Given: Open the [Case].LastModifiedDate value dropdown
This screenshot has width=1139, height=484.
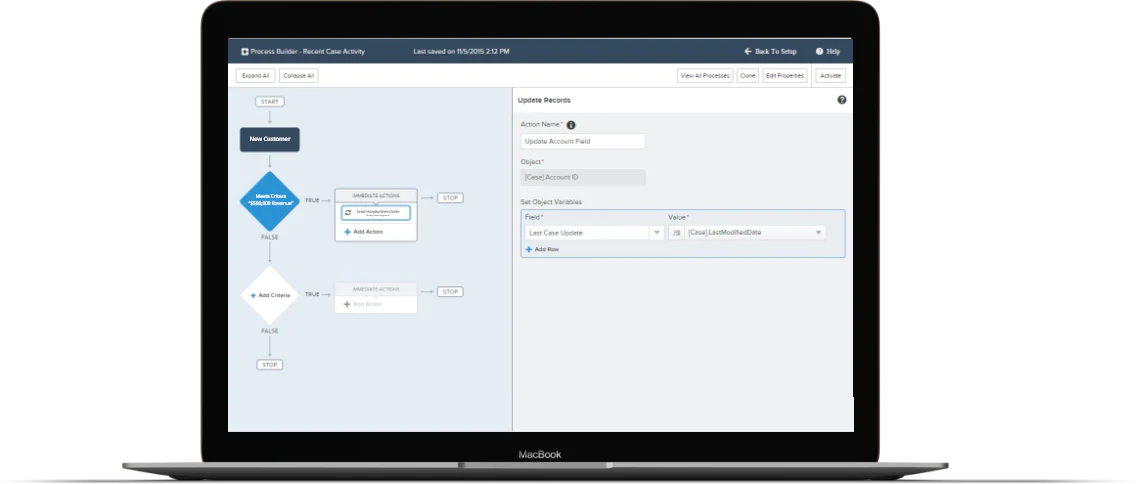Looking at the screenshot, I should 819,233.
